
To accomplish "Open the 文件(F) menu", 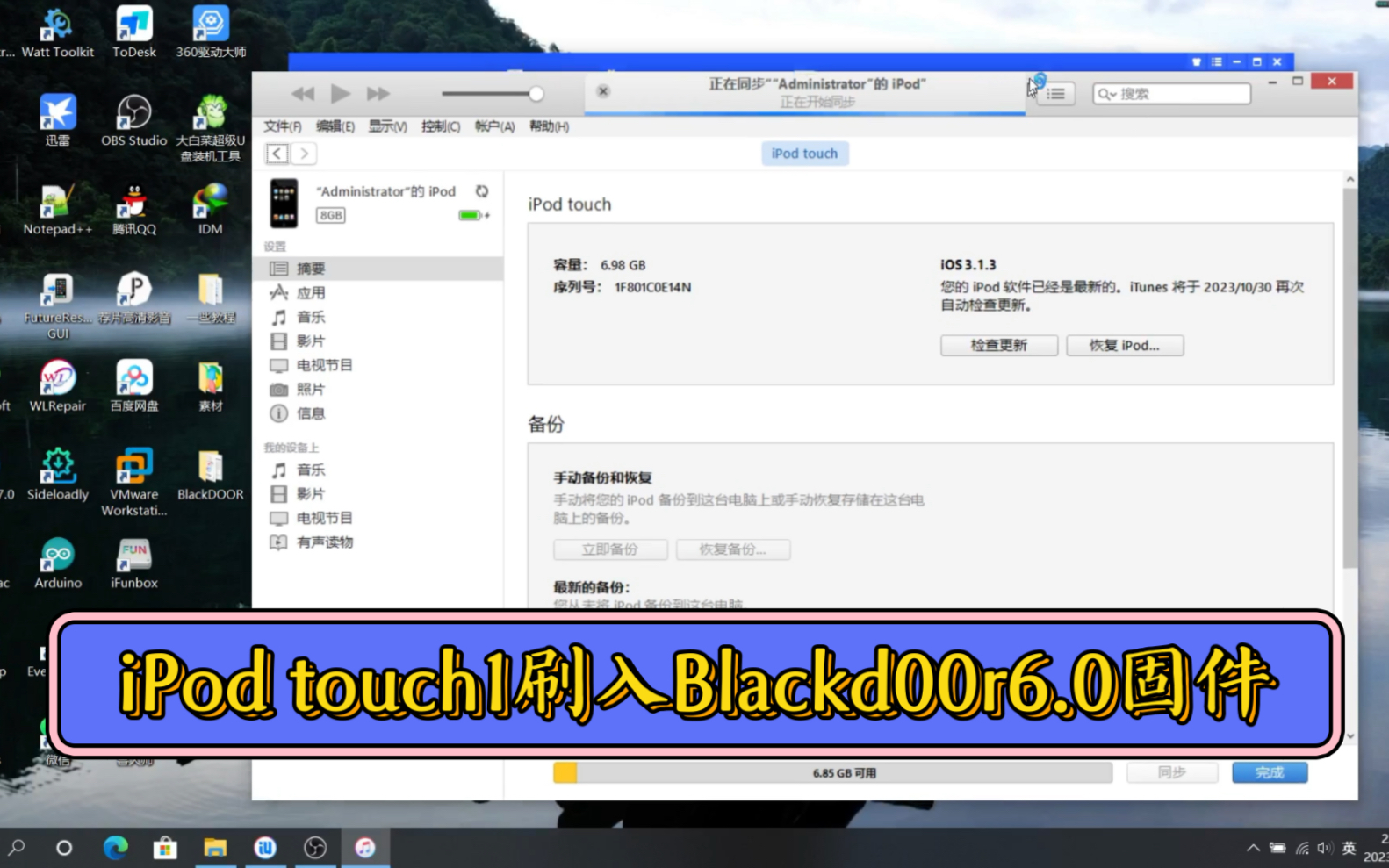I will (x=283, y=126).
